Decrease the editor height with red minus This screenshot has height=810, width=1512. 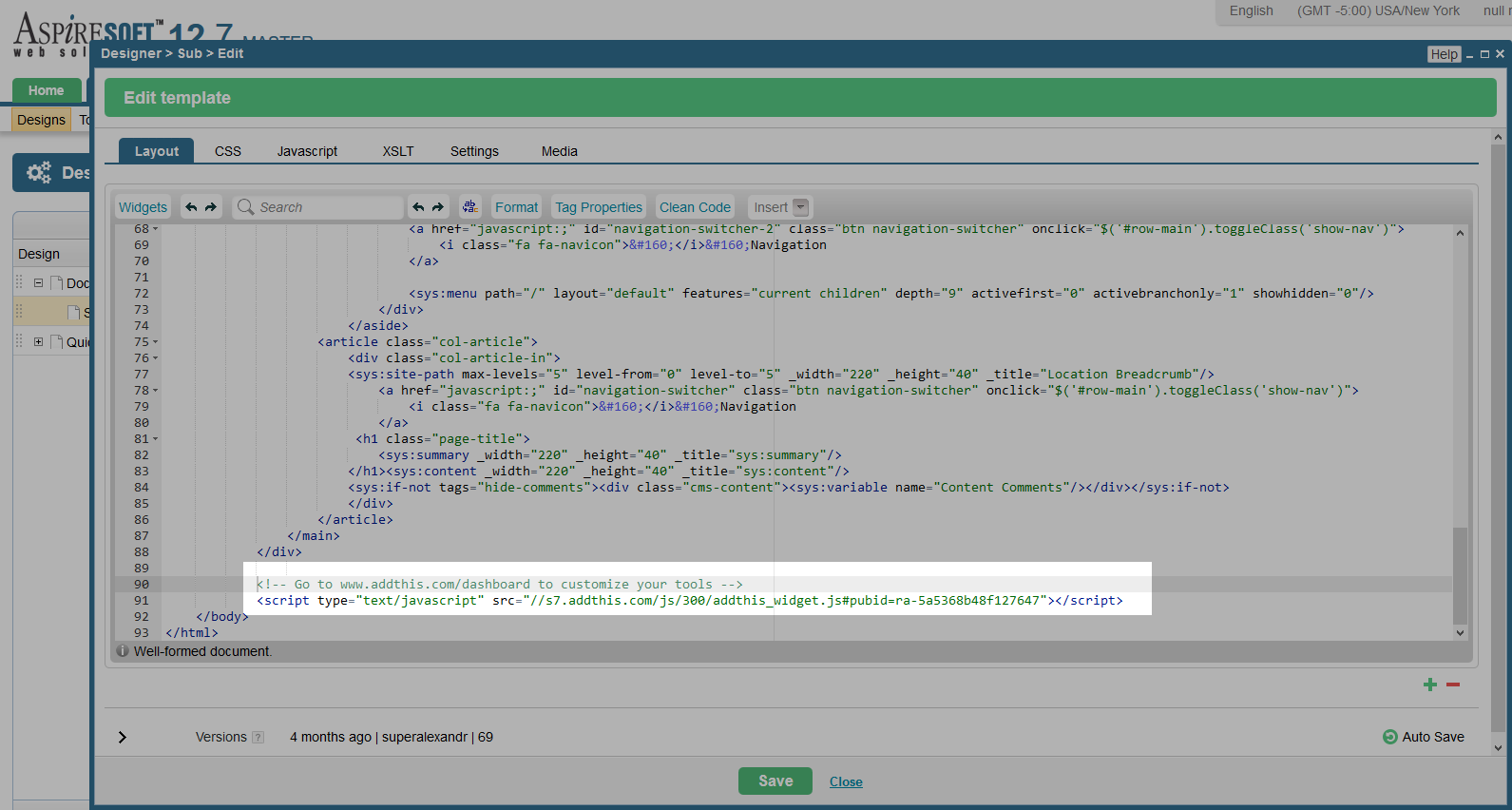pos(1453,685)
